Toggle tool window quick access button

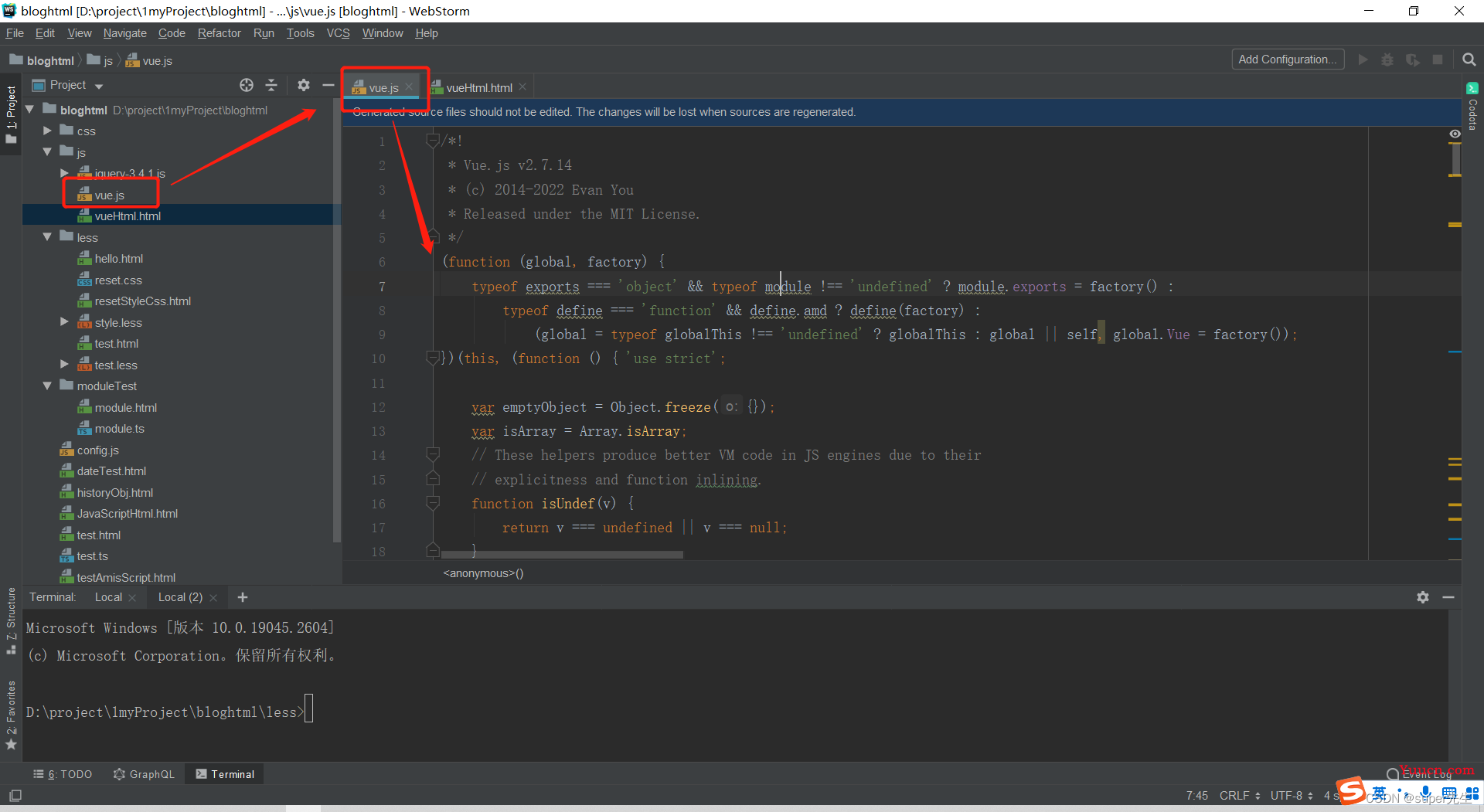[x=15, y=795]
